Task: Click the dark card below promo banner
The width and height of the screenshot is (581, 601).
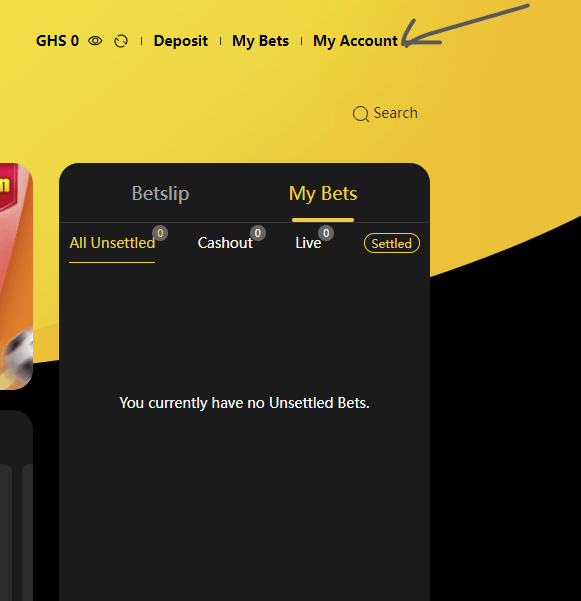Action: pos(16,506)
